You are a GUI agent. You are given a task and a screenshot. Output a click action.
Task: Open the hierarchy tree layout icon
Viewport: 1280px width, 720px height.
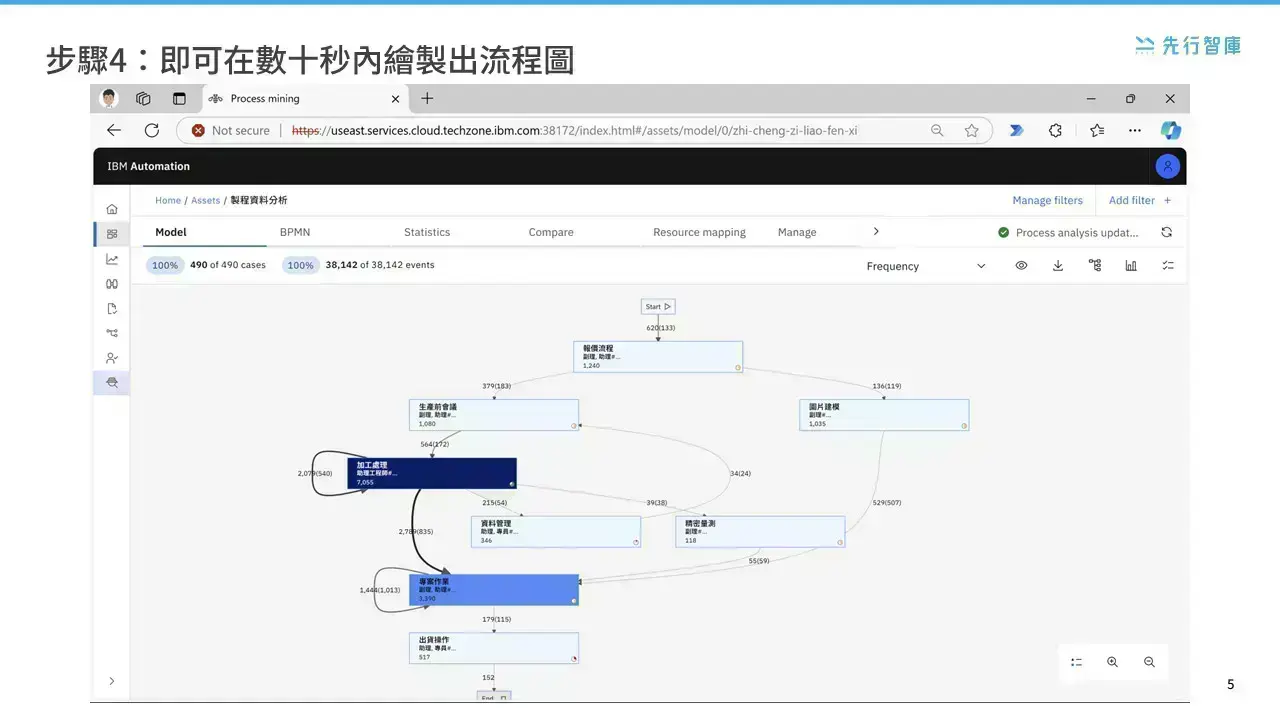click(1095, 266)
